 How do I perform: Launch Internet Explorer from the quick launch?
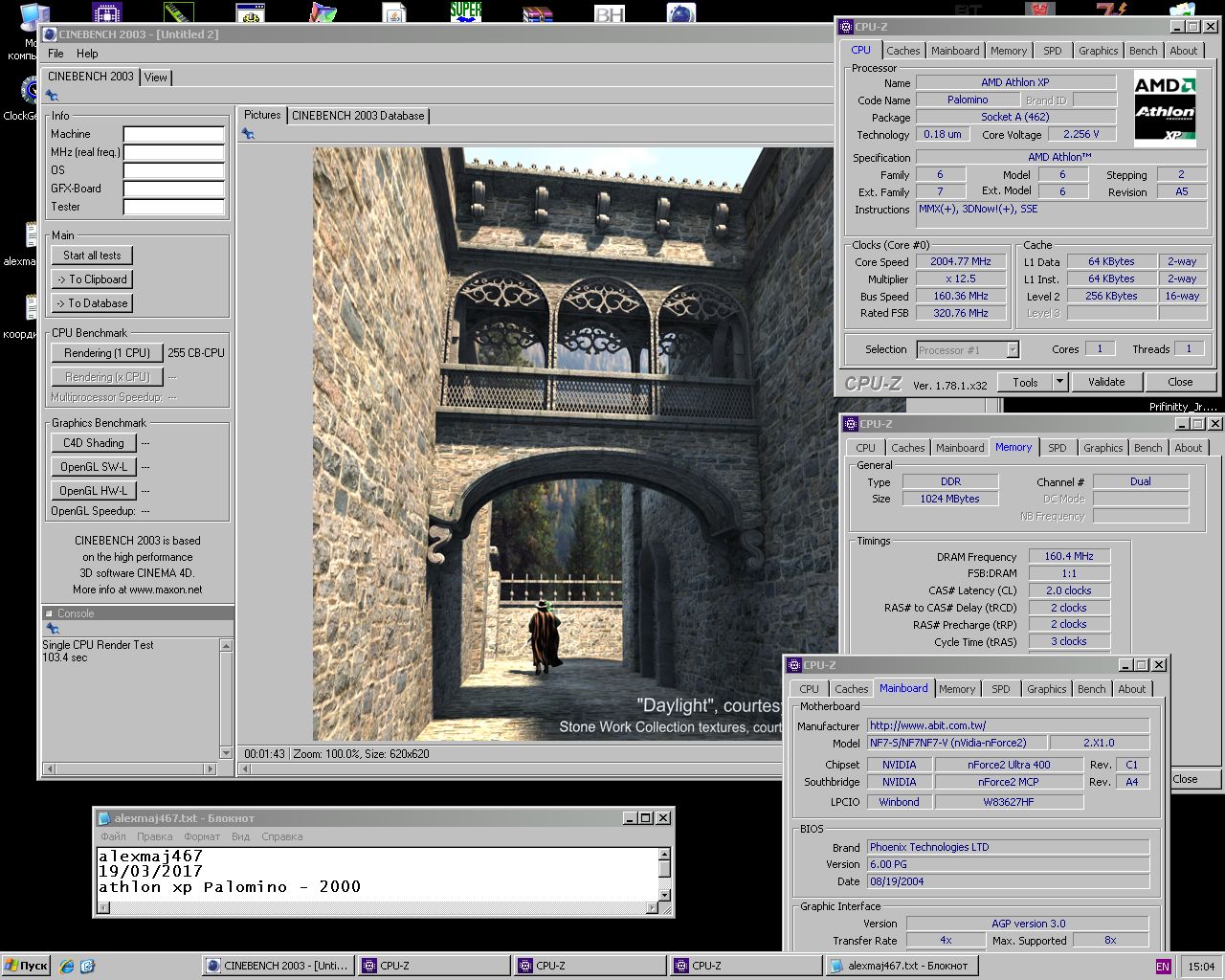(67, 966)
